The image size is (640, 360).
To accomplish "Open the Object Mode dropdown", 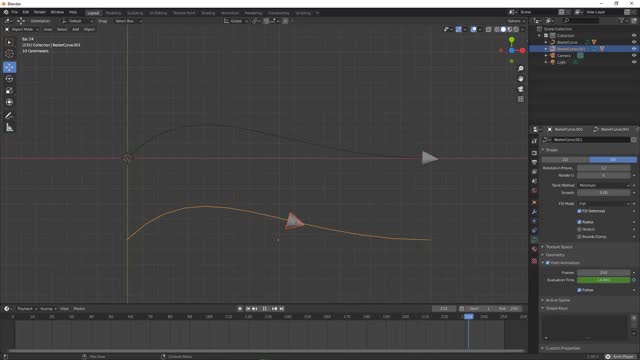I will [x=22, y=29].
